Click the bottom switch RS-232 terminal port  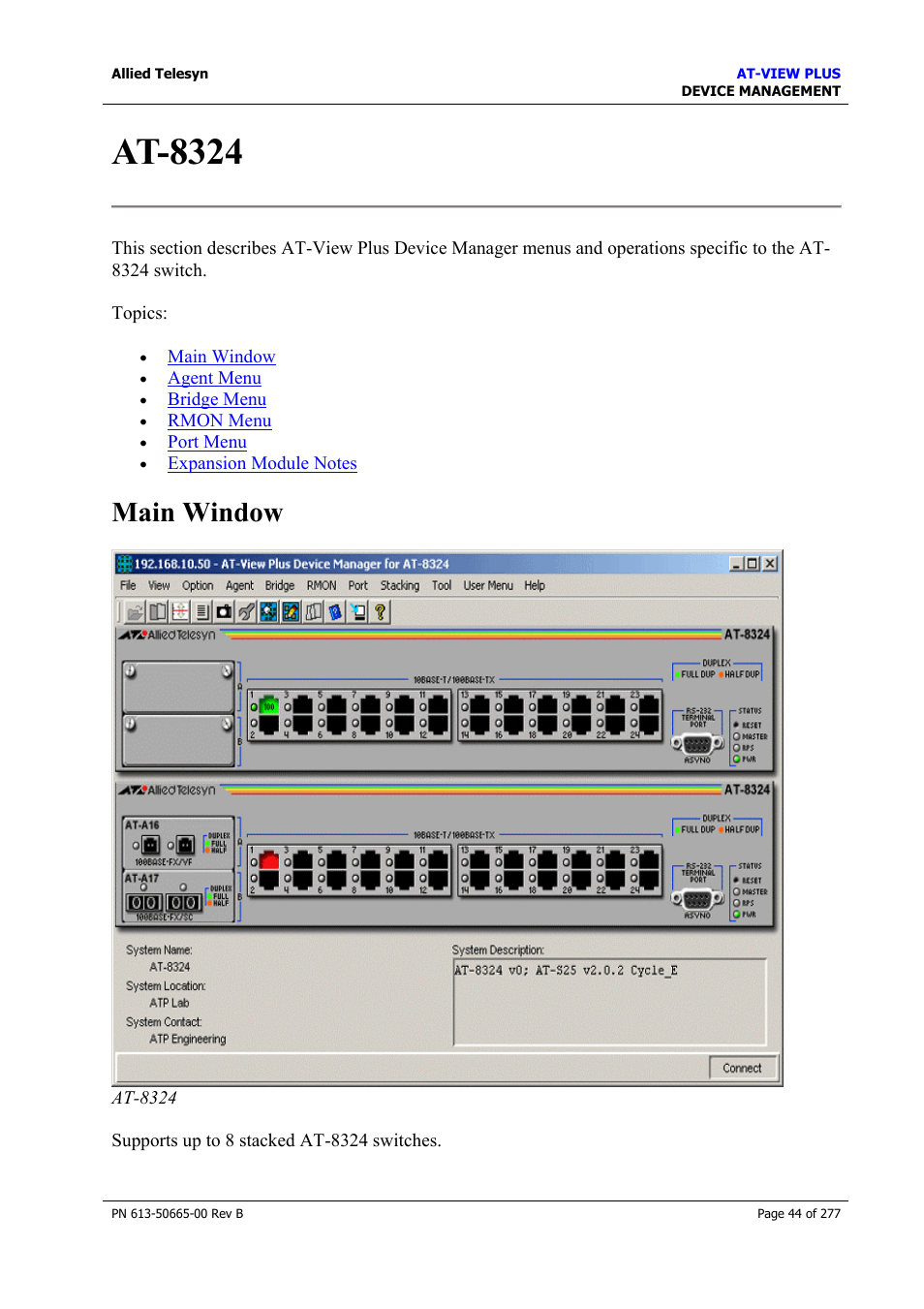point(697,899)
